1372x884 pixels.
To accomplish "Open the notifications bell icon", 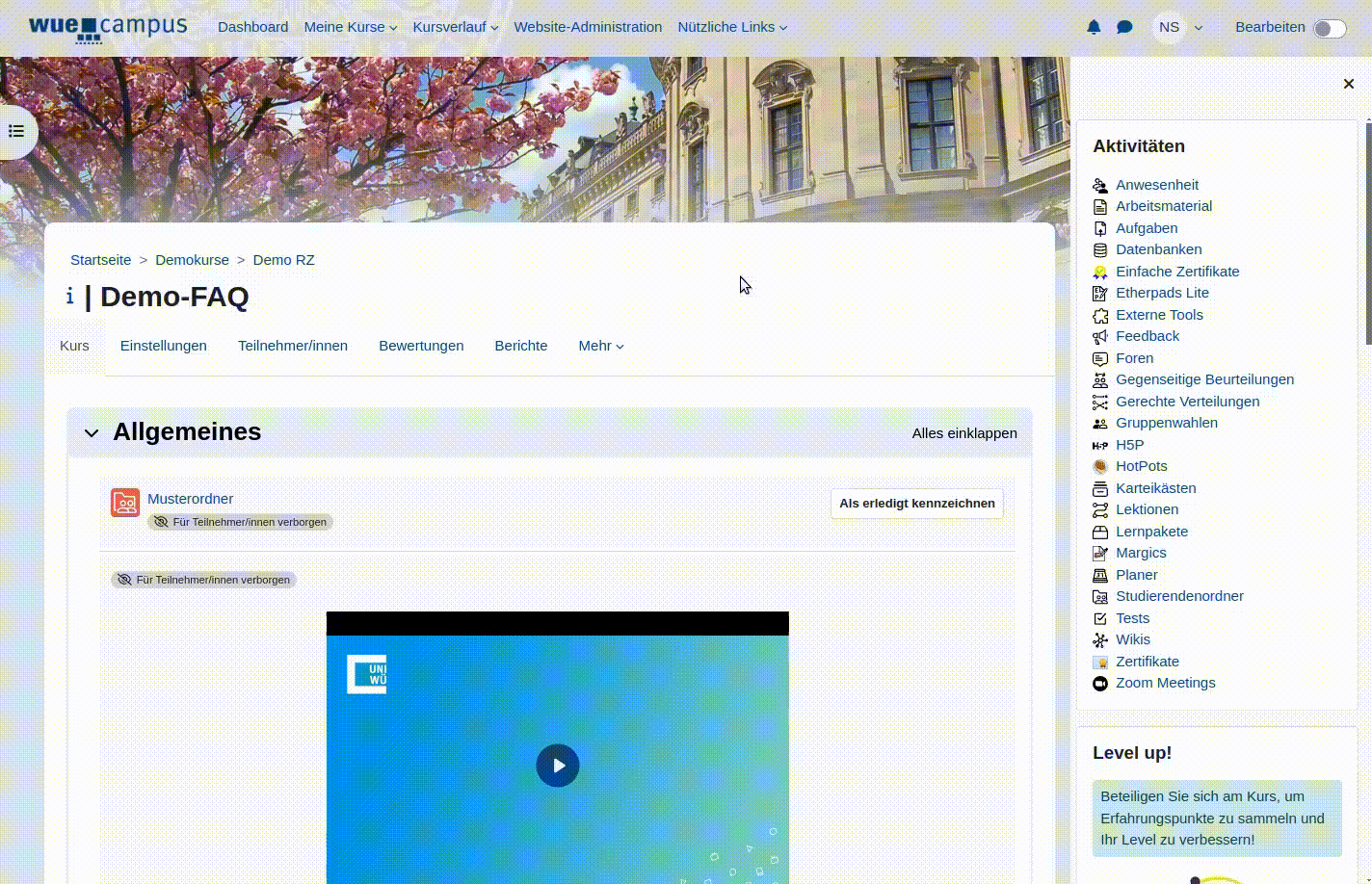I will [1094, 27].
